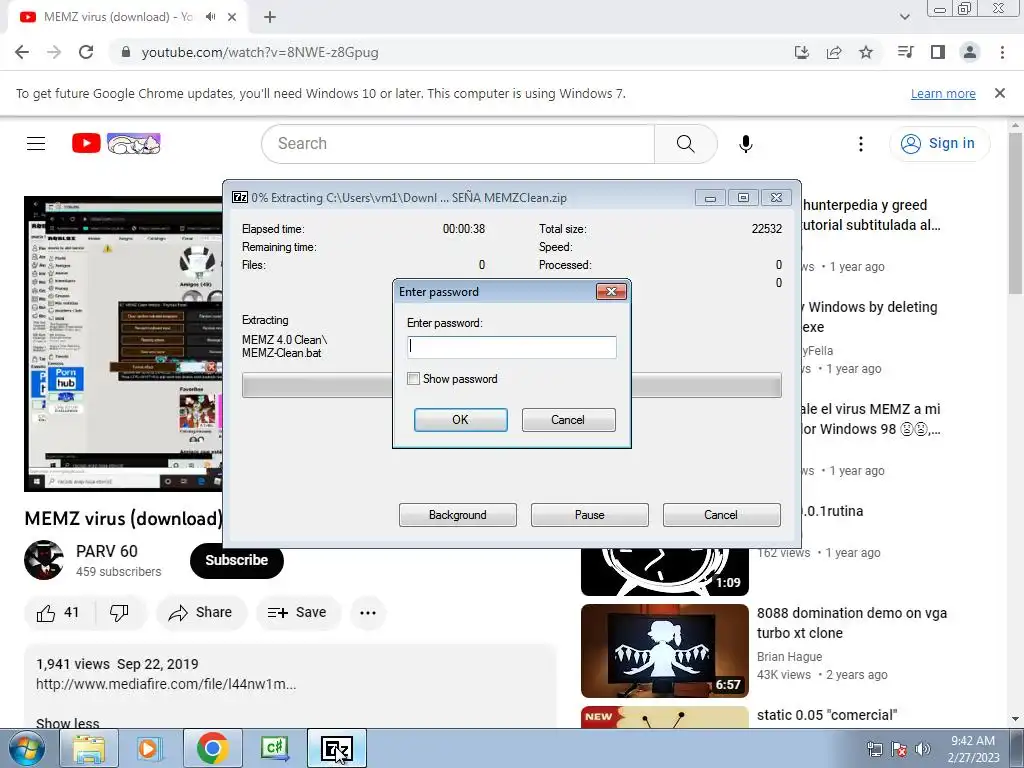Open the 1:09 clock video thumbnail
Screen dimensions: 1024x768
665,572
